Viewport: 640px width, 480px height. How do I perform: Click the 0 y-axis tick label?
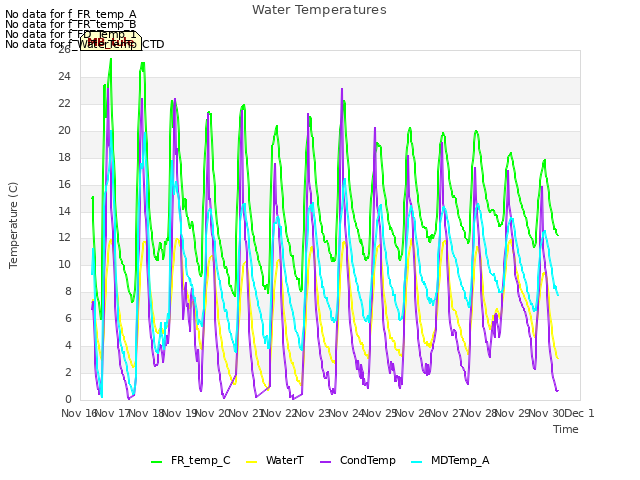pyautogui.click(x=68, y=399)
